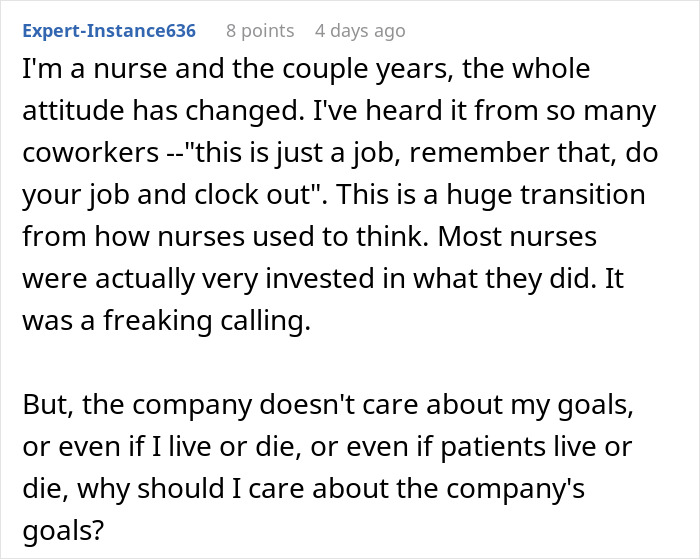The width and height of the screenshot is (700, 559).
Task: Click the 8 points score
Action: [260, 31]
